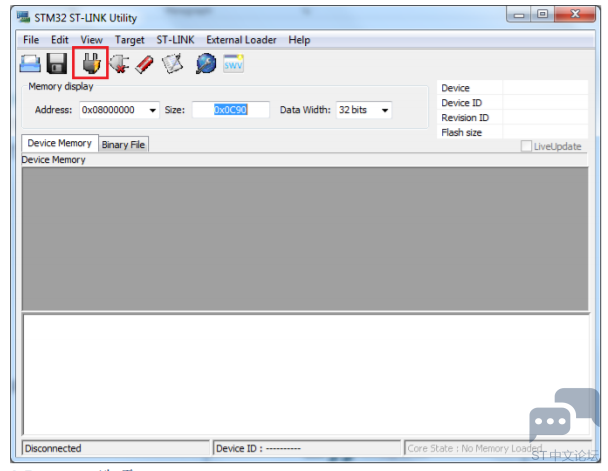
Task: Open ST website globe icon
Action: (x=206, y=64)
